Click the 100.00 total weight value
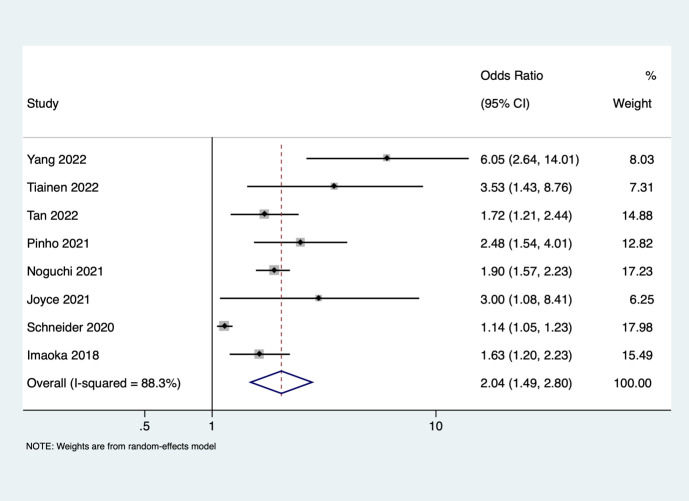 coord(632,383)
